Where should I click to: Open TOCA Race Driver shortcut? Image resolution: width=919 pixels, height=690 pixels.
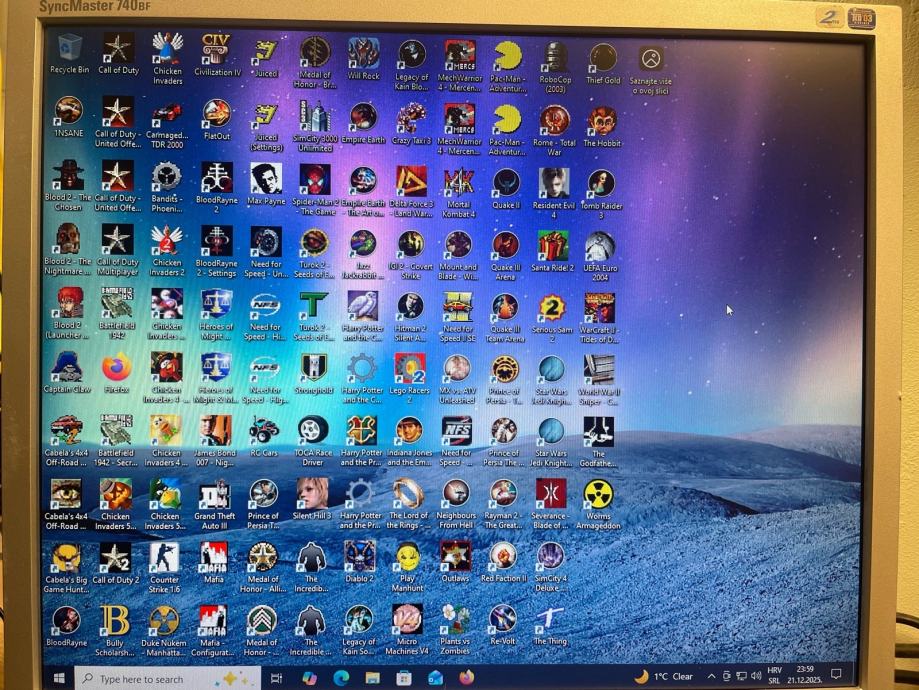tap(313, 441)
